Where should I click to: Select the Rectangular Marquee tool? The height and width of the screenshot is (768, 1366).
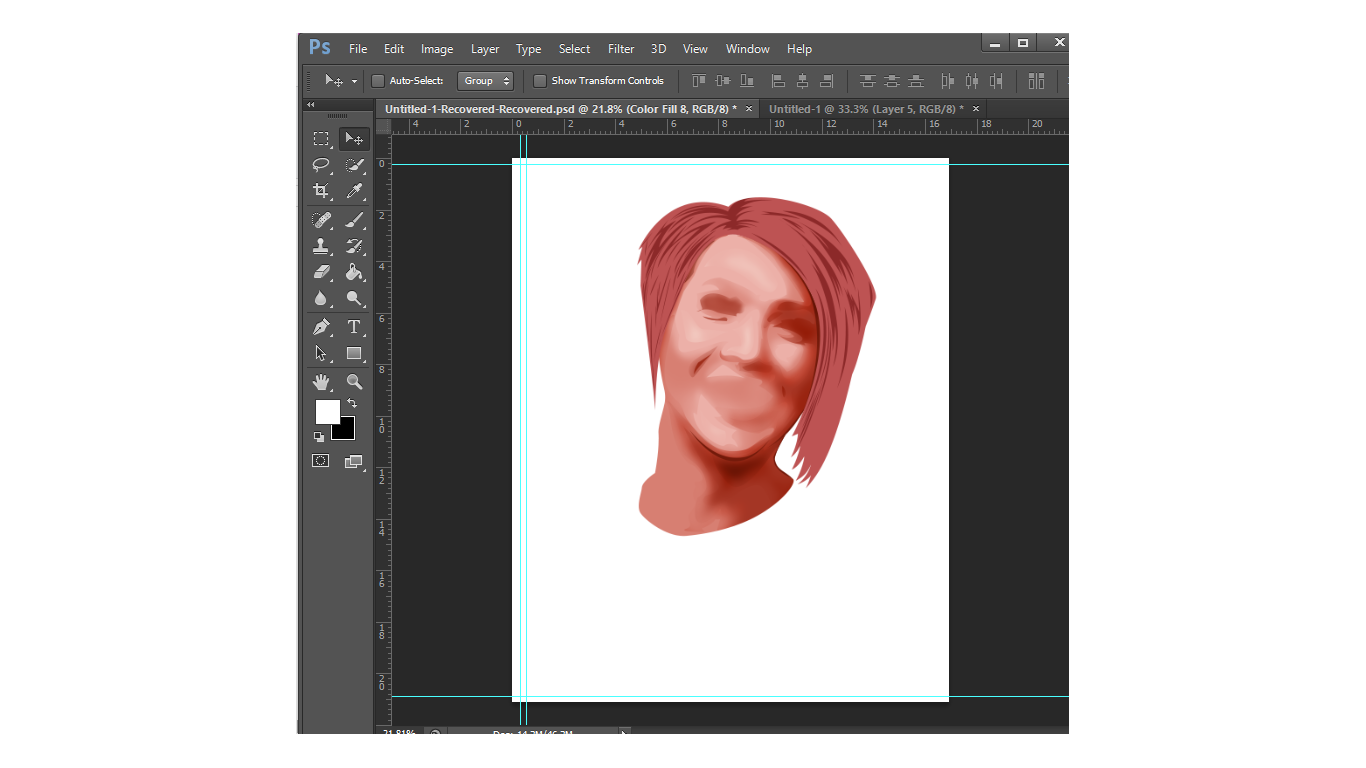click(321, 139)
